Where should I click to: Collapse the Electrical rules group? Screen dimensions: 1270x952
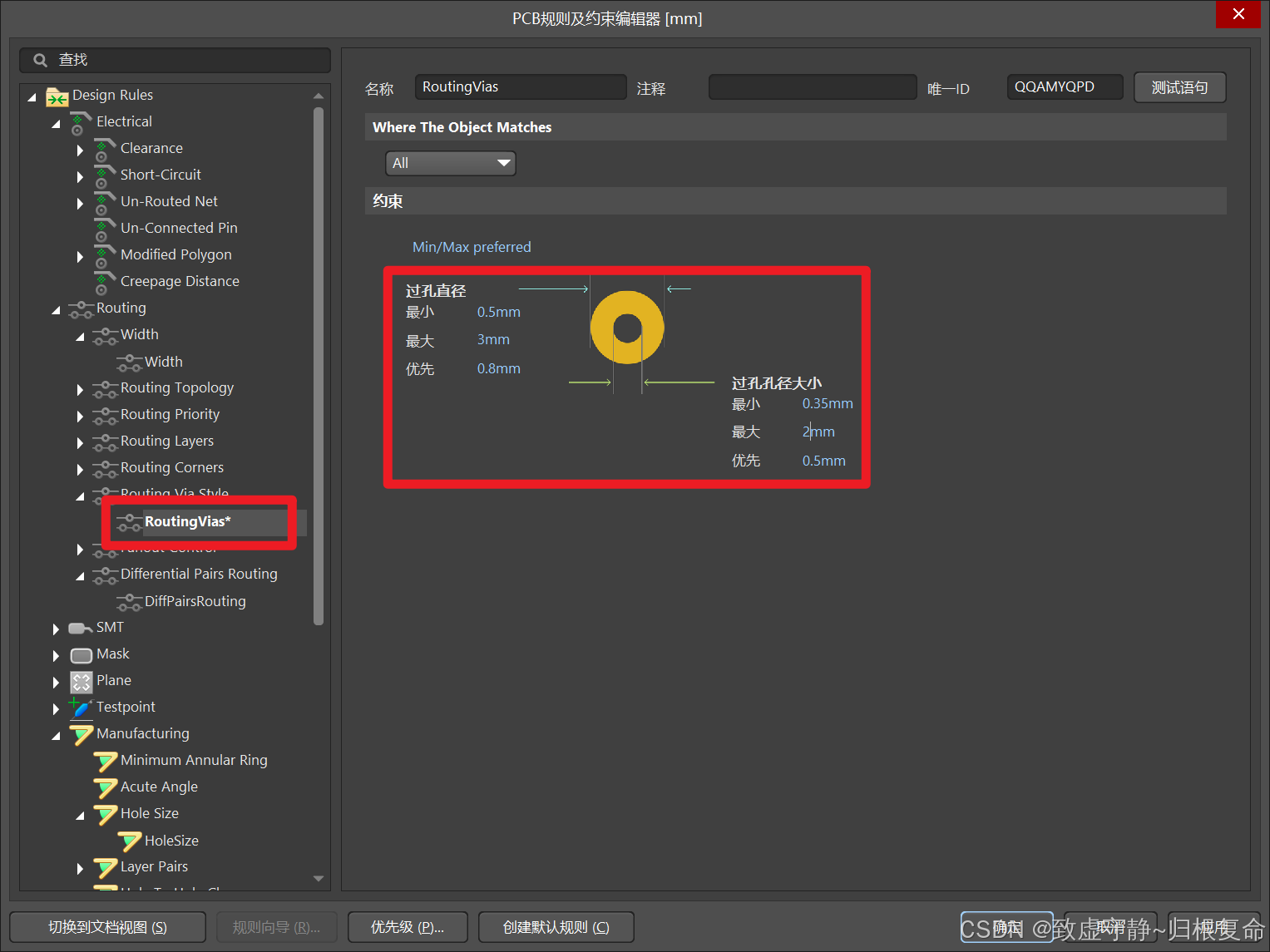(x=56, y=124)
